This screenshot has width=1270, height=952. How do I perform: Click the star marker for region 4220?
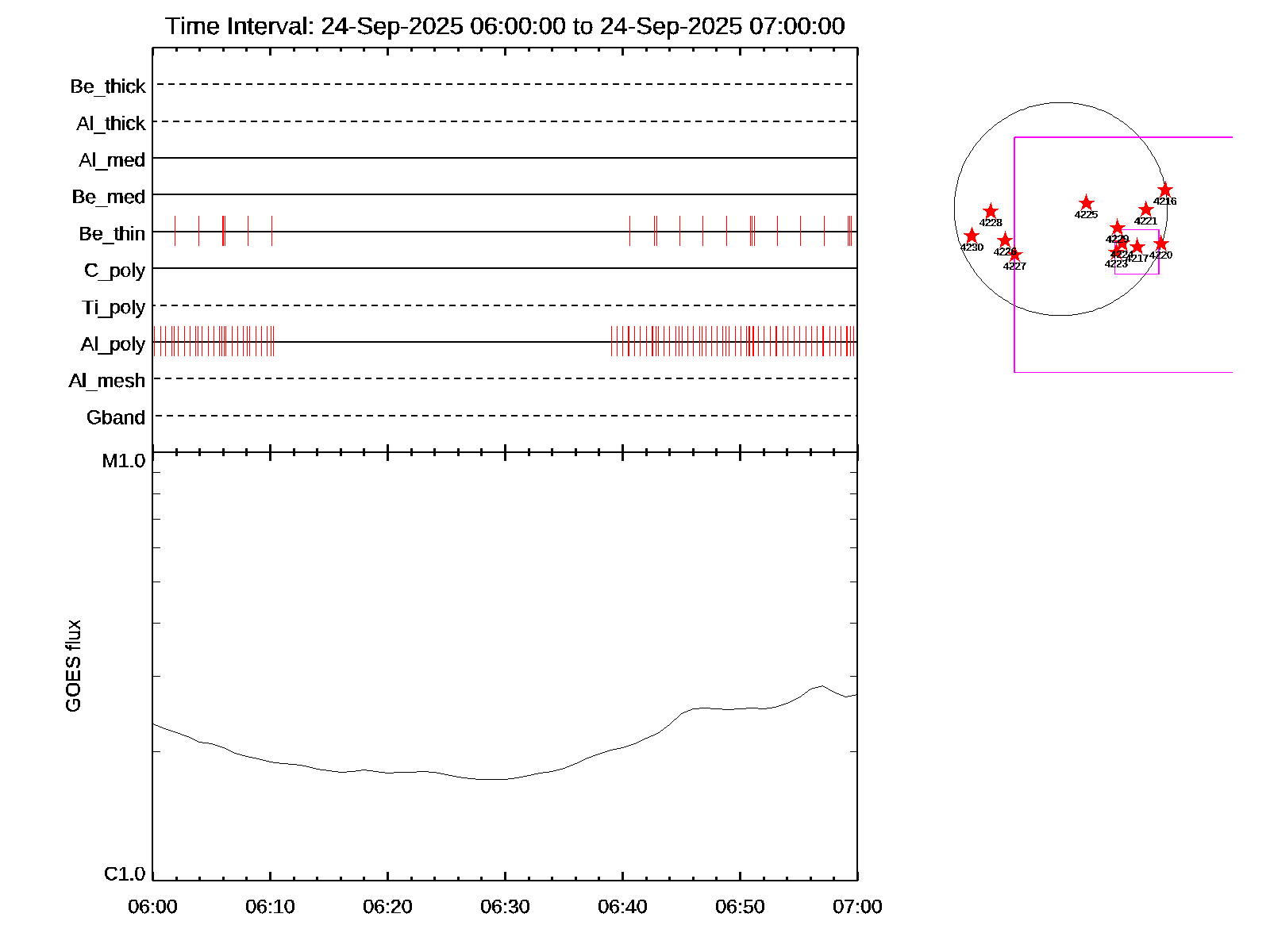click(1160, 244)
